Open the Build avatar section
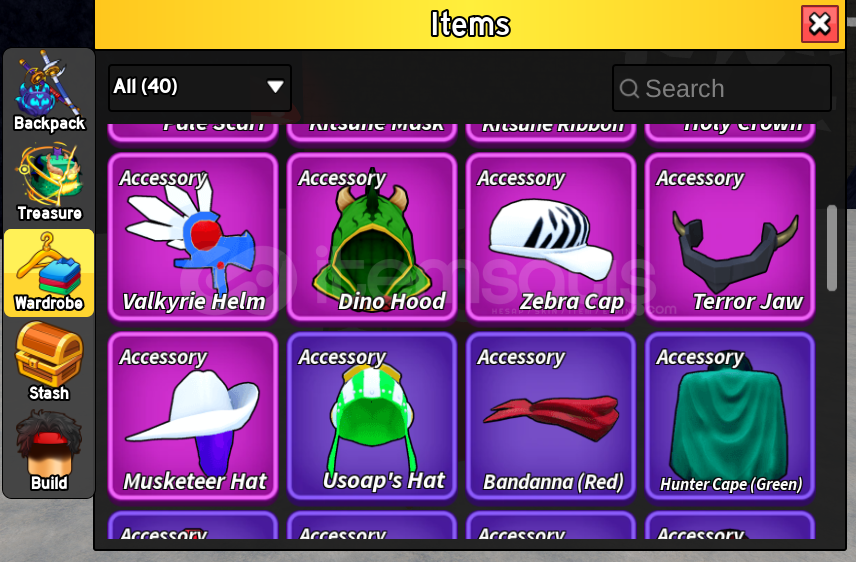 [49, 452]
